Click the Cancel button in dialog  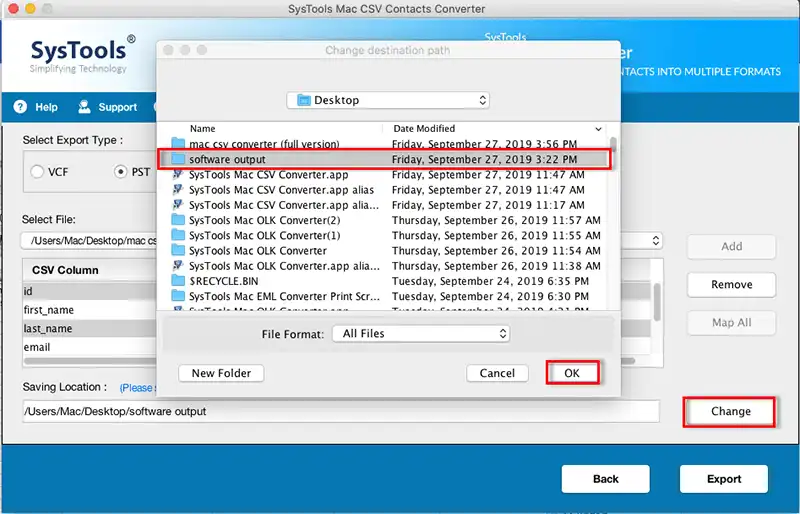pyautogui.click(x=497, y=373)
